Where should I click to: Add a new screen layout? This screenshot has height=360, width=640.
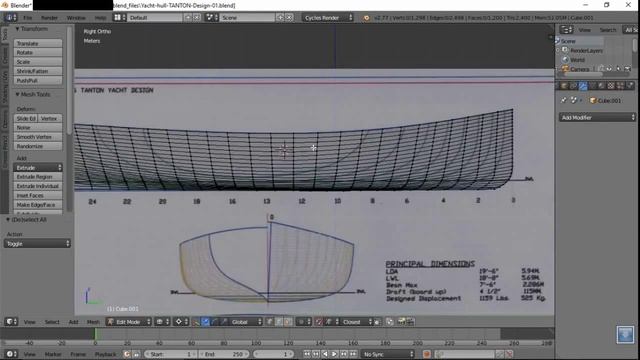tap(188, 18)
